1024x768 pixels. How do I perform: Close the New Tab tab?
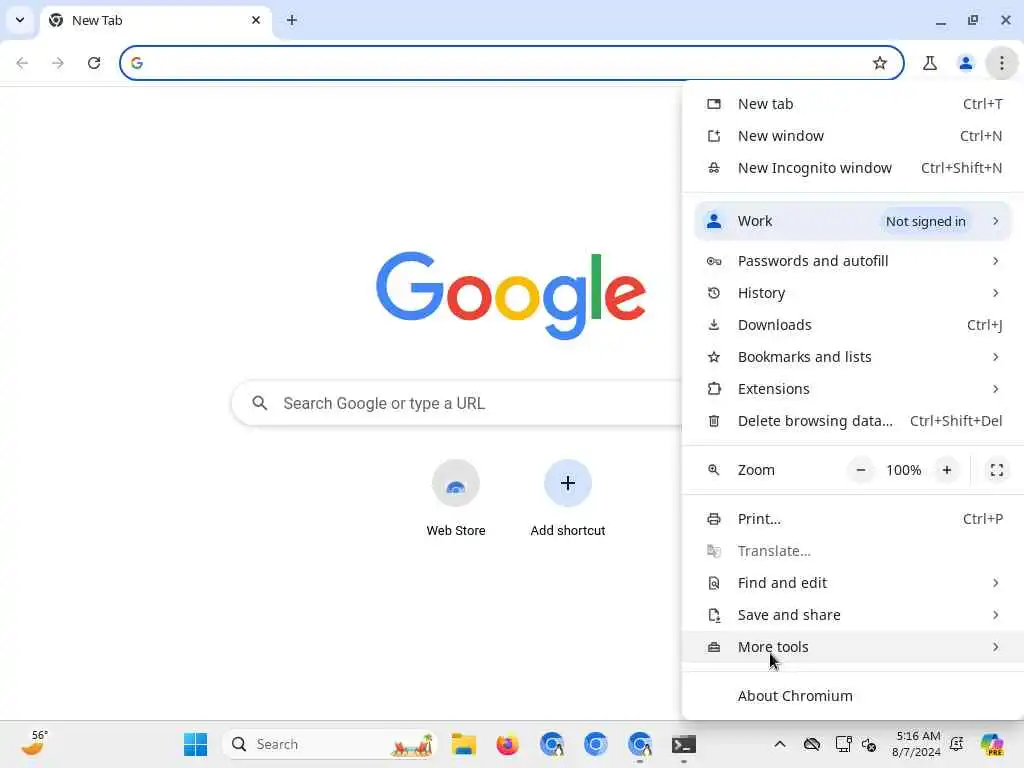tap(256, 20)
